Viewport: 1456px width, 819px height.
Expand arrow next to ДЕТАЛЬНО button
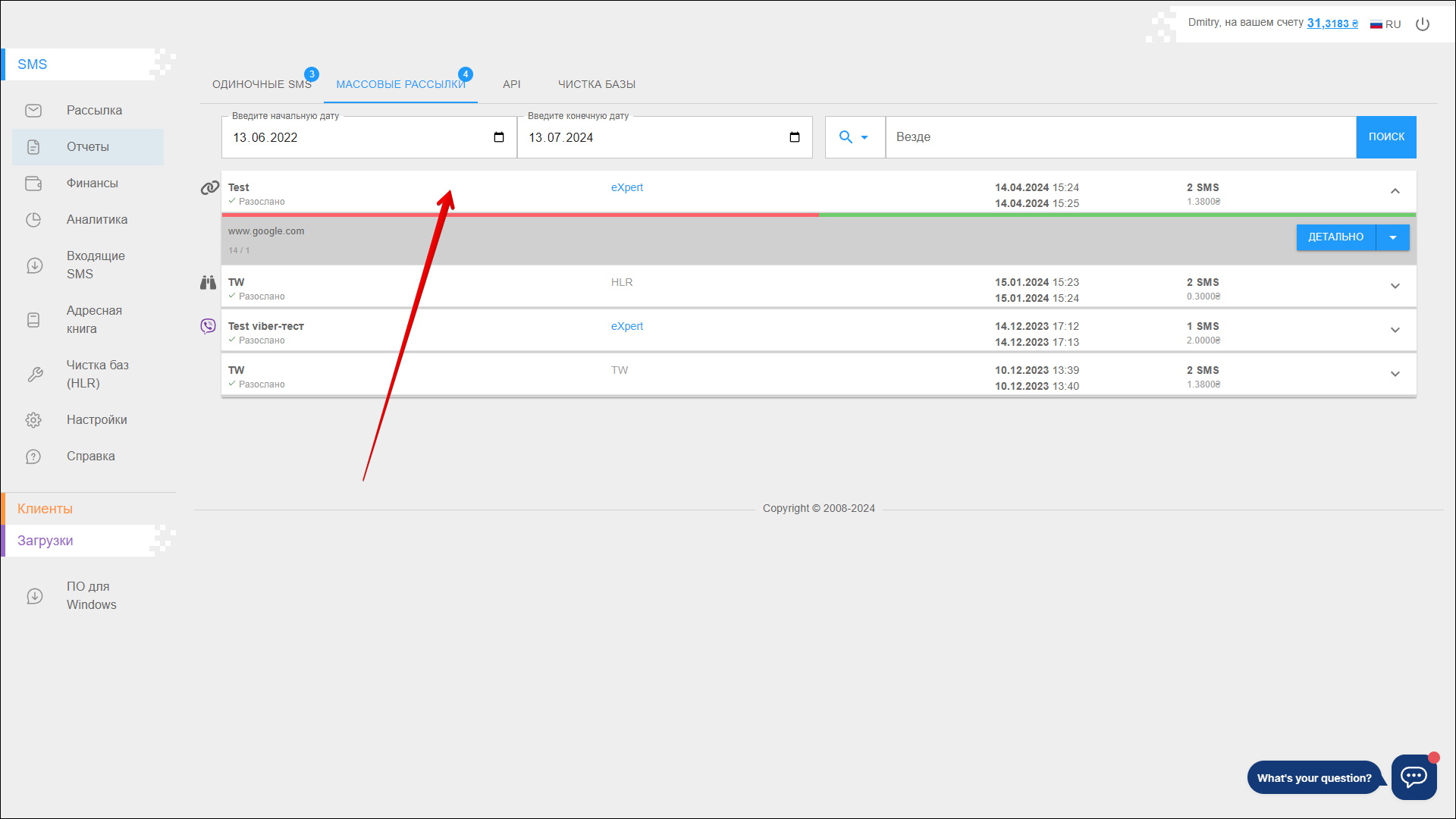click(1393, 237)
